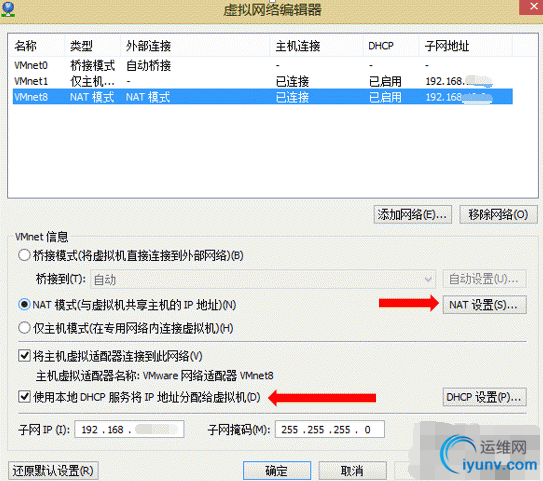Select the VMnet8 NAT network row
This screenshot has width=543, height=481.
point(262,97)
